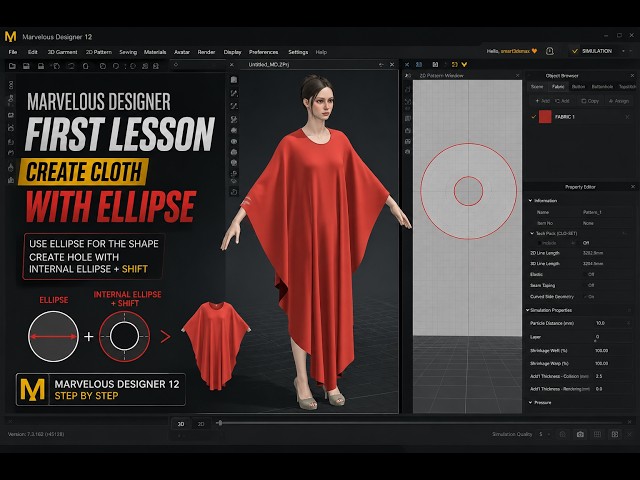The height and width of the screenshot is (480, 640).
Task: Toggle the SIMULATION checkmark button
Action: coord(593,51)
